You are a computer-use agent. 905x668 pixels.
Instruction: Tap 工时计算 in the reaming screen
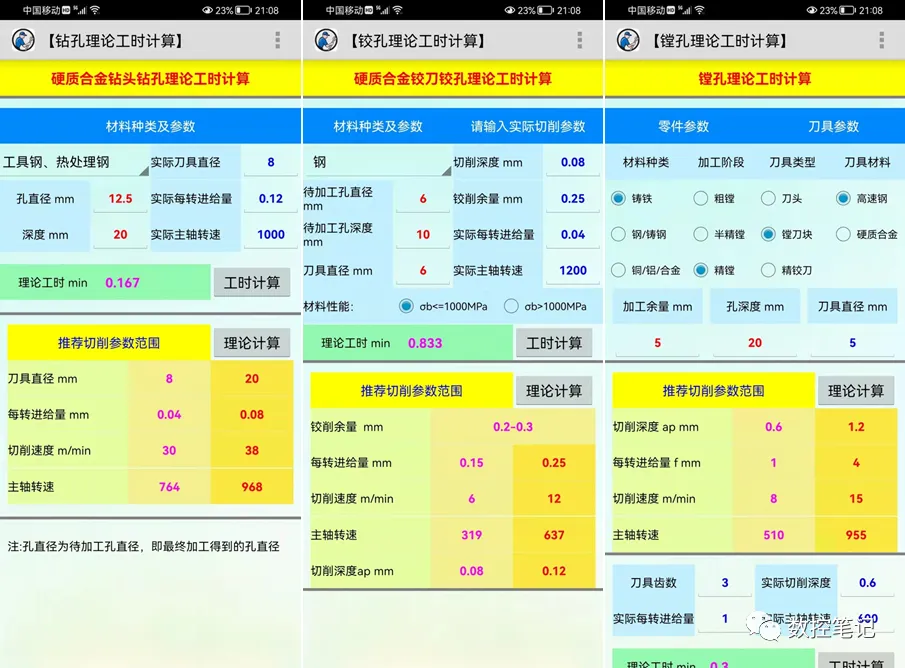(x=554, y=343)
